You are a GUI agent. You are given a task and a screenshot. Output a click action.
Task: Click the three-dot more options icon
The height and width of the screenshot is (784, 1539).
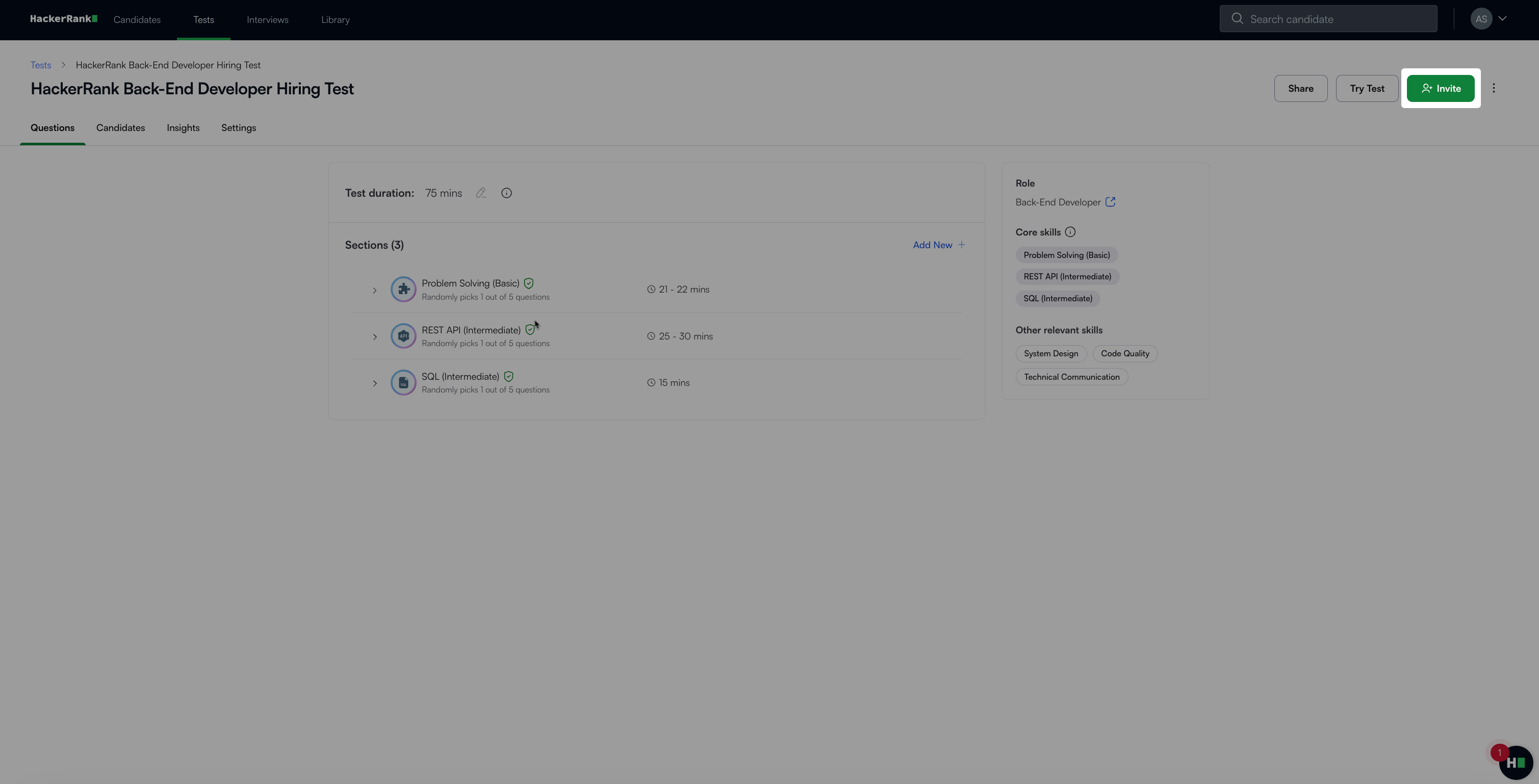[1494, 88]
